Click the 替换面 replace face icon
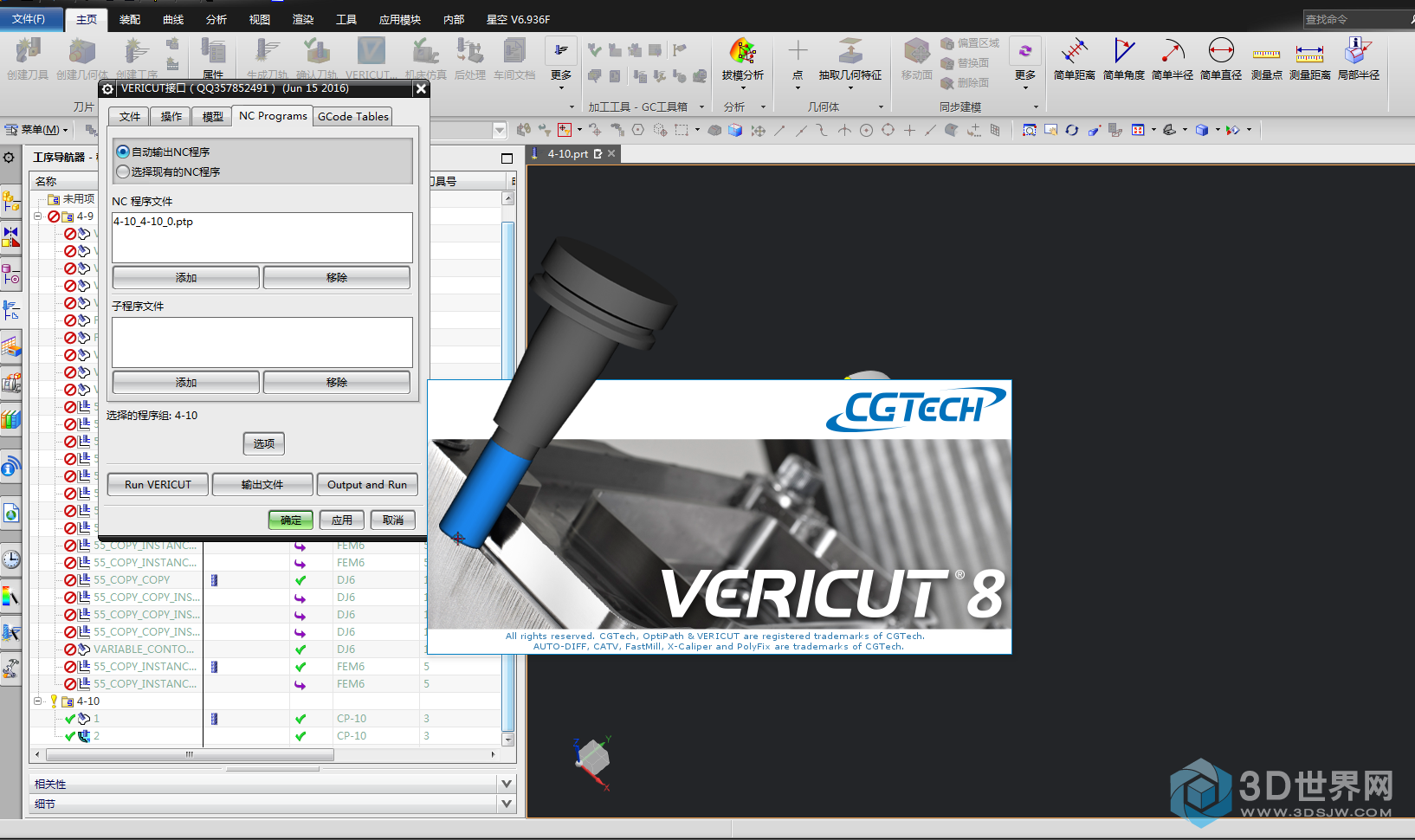The width and height of the screenshot is (1415, 840). (x=965, y=62)
